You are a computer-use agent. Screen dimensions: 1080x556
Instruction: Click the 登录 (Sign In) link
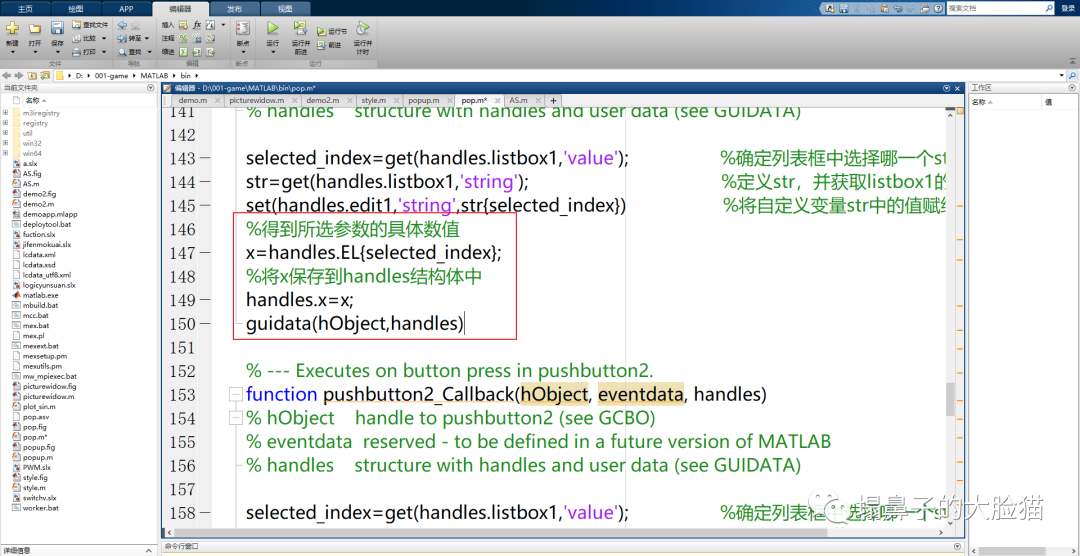tap(1068, 8)
